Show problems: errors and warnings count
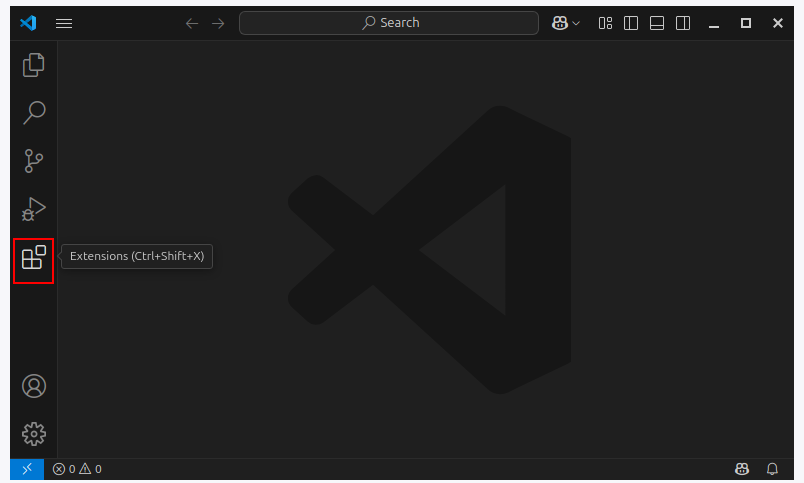804x483 pixels. (77, 469)
